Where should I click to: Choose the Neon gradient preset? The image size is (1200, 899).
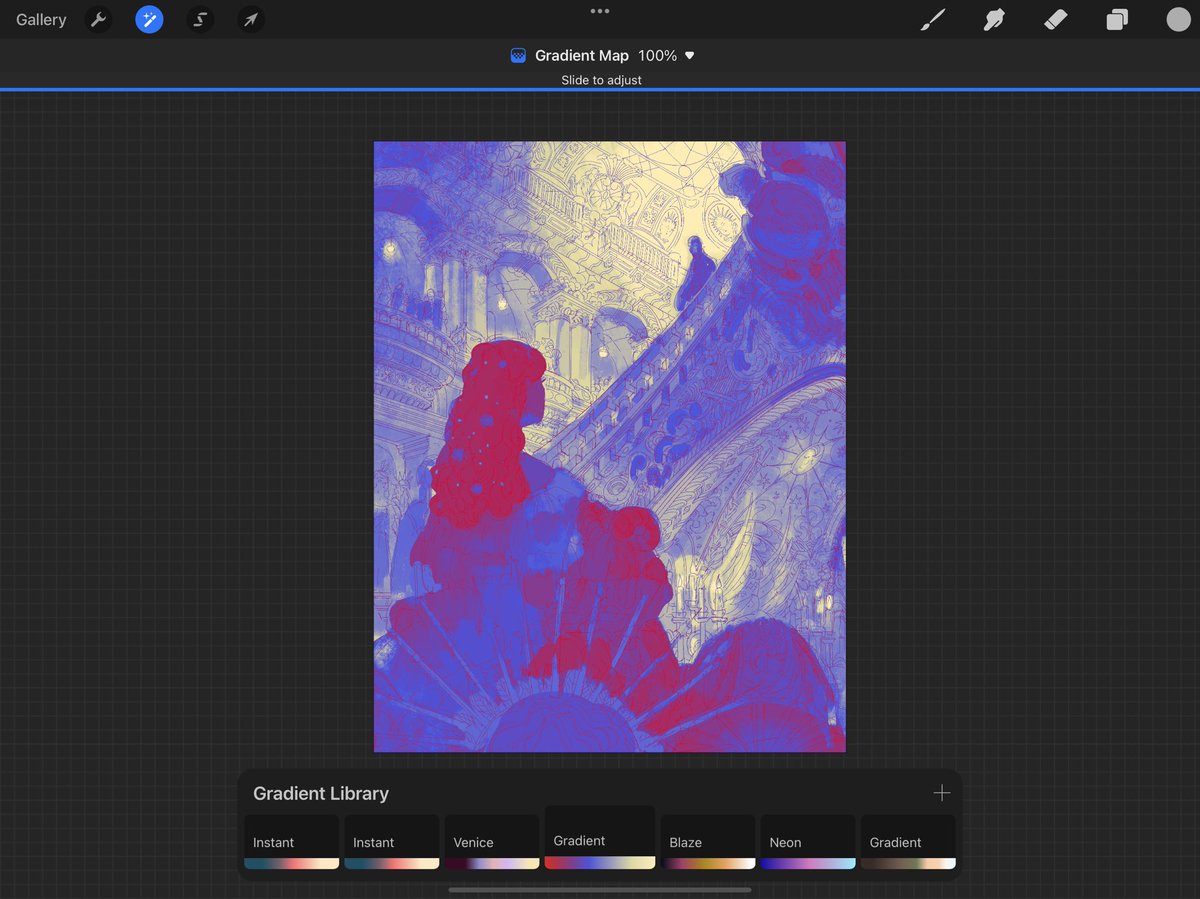pos(808,841)
